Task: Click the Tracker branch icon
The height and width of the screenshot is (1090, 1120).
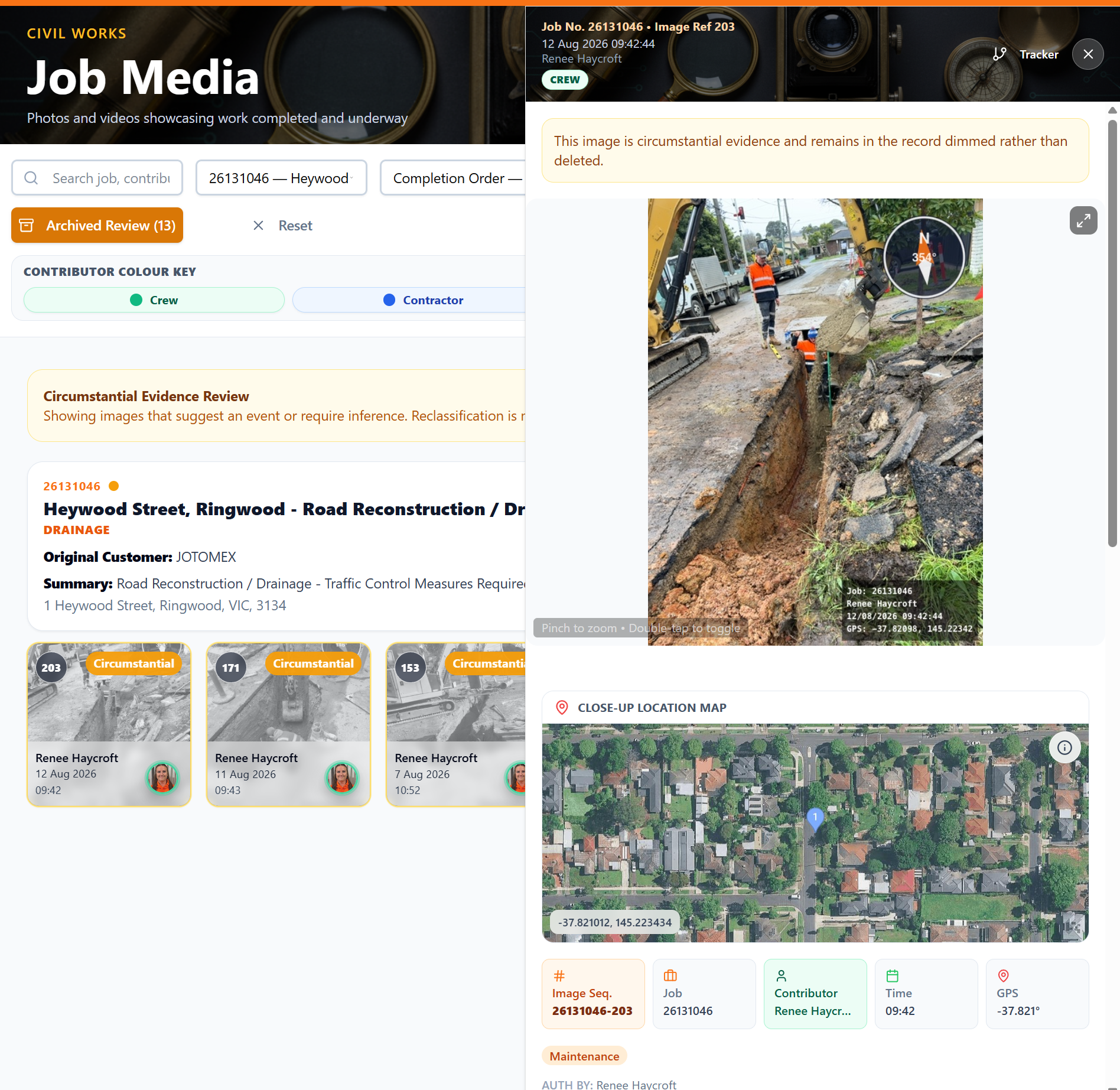Action: point(999,54)
